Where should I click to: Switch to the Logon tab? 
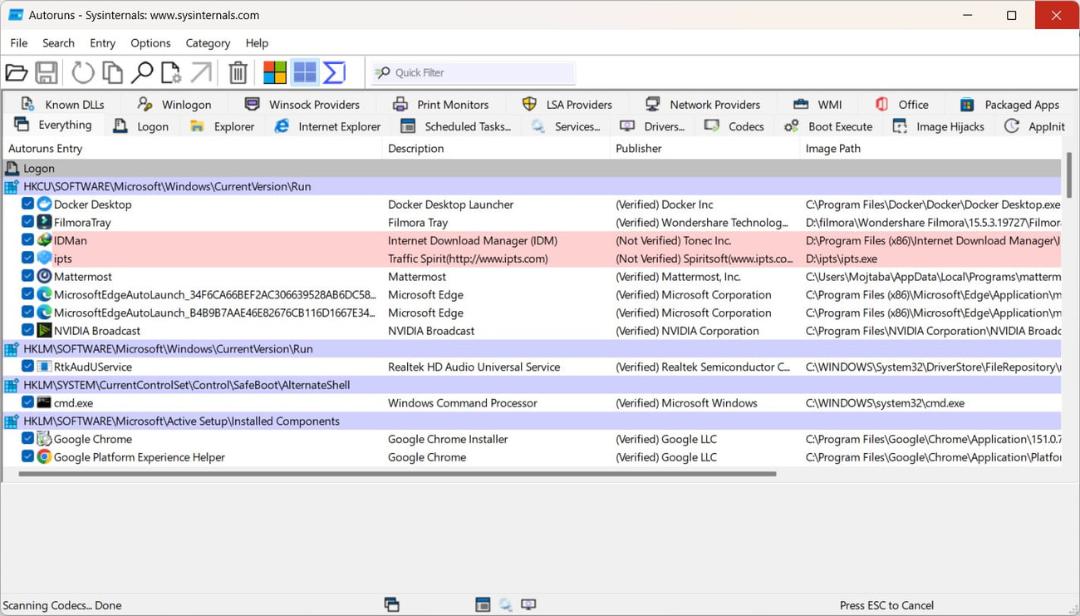pos(141,126)
